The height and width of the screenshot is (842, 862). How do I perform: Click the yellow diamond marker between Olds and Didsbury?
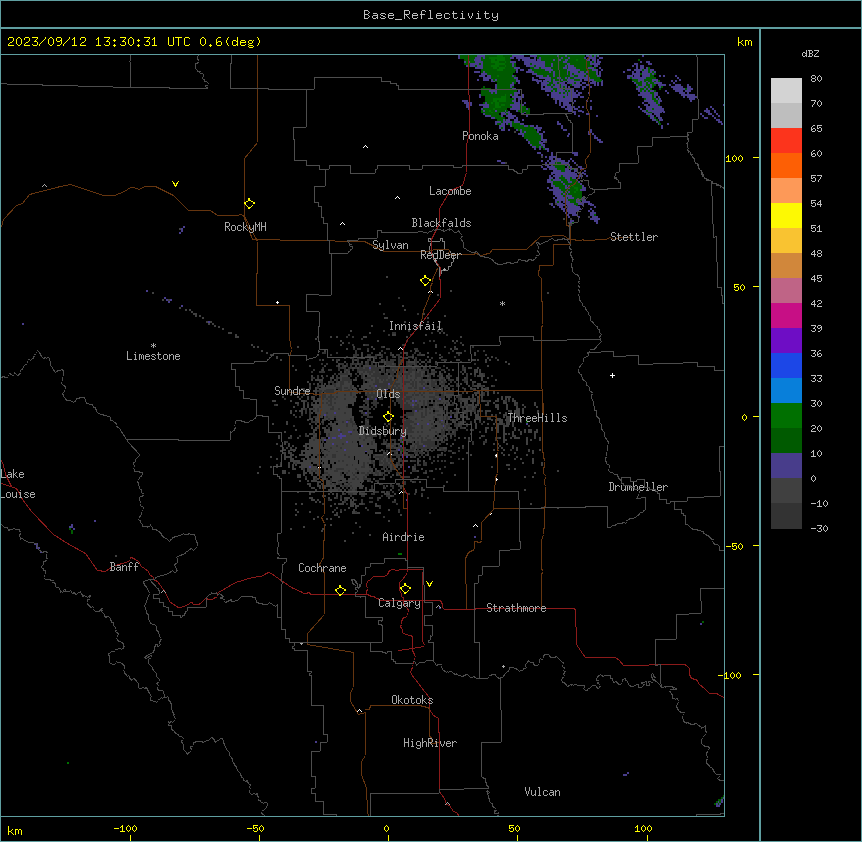(x=389, y=417)
